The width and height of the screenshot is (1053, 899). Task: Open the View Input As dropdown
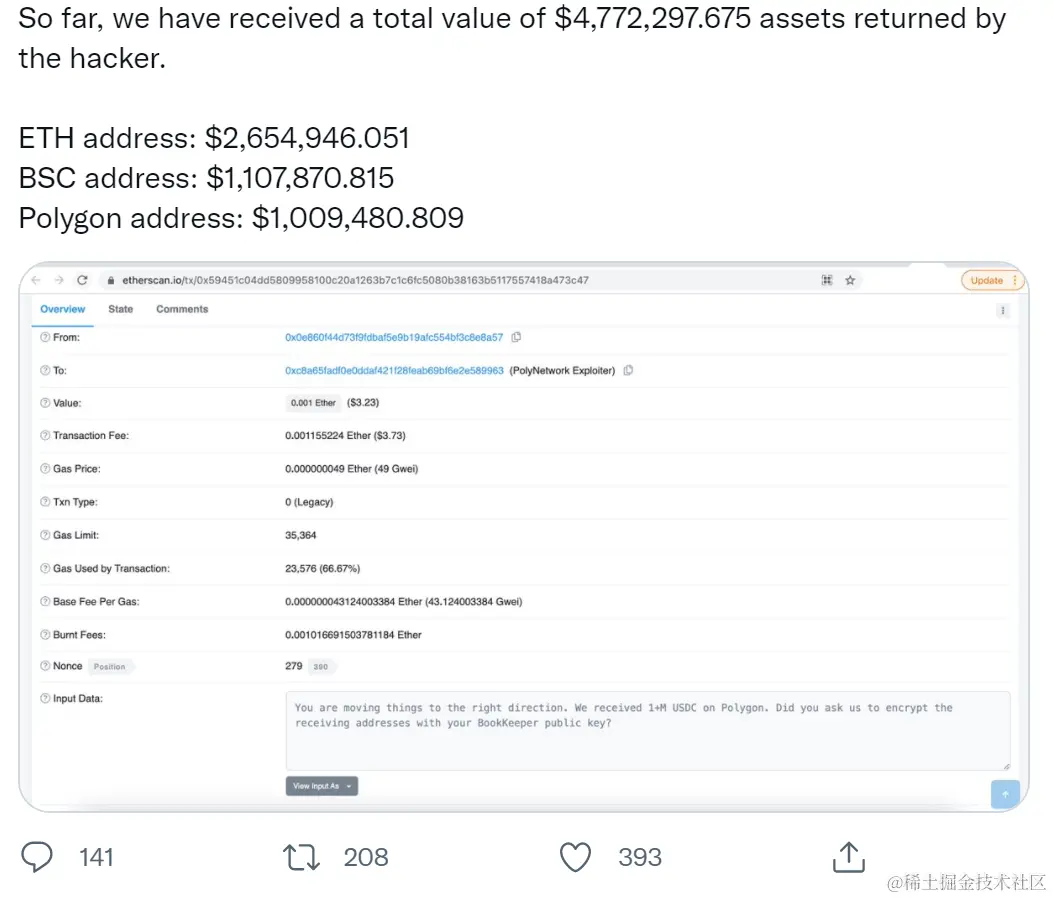tap(321, 786)
